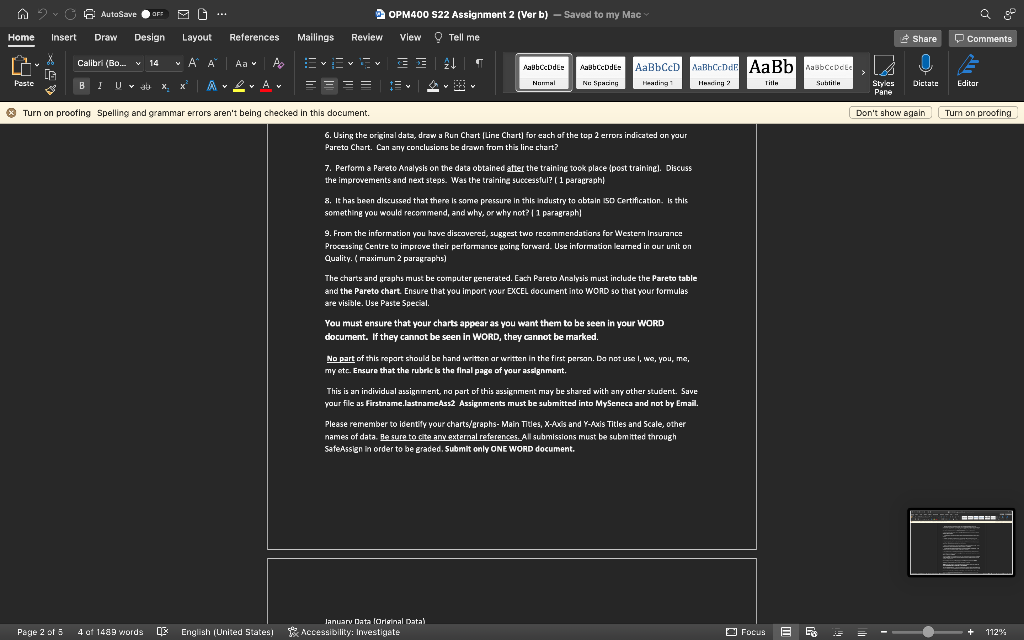Toggle Bold formatting

coord(82,86)
